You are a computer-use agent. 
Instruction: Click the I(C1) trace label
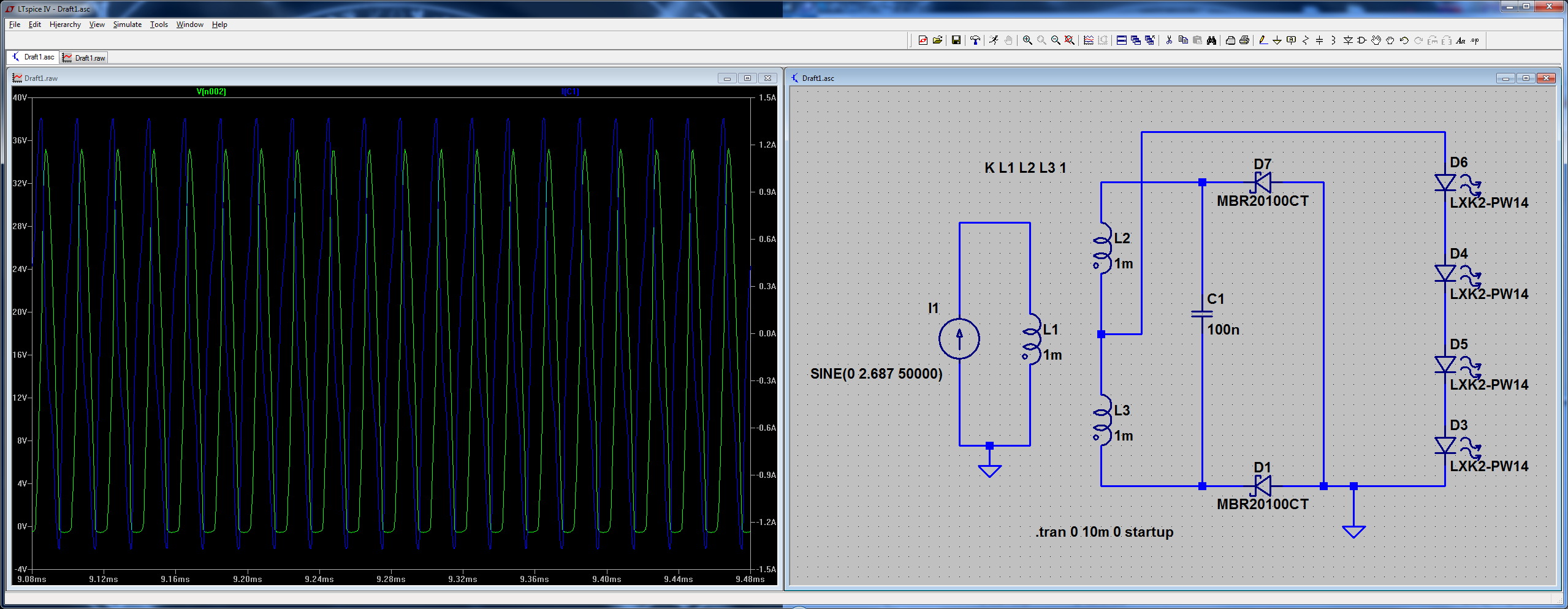[x=570, y=91]
